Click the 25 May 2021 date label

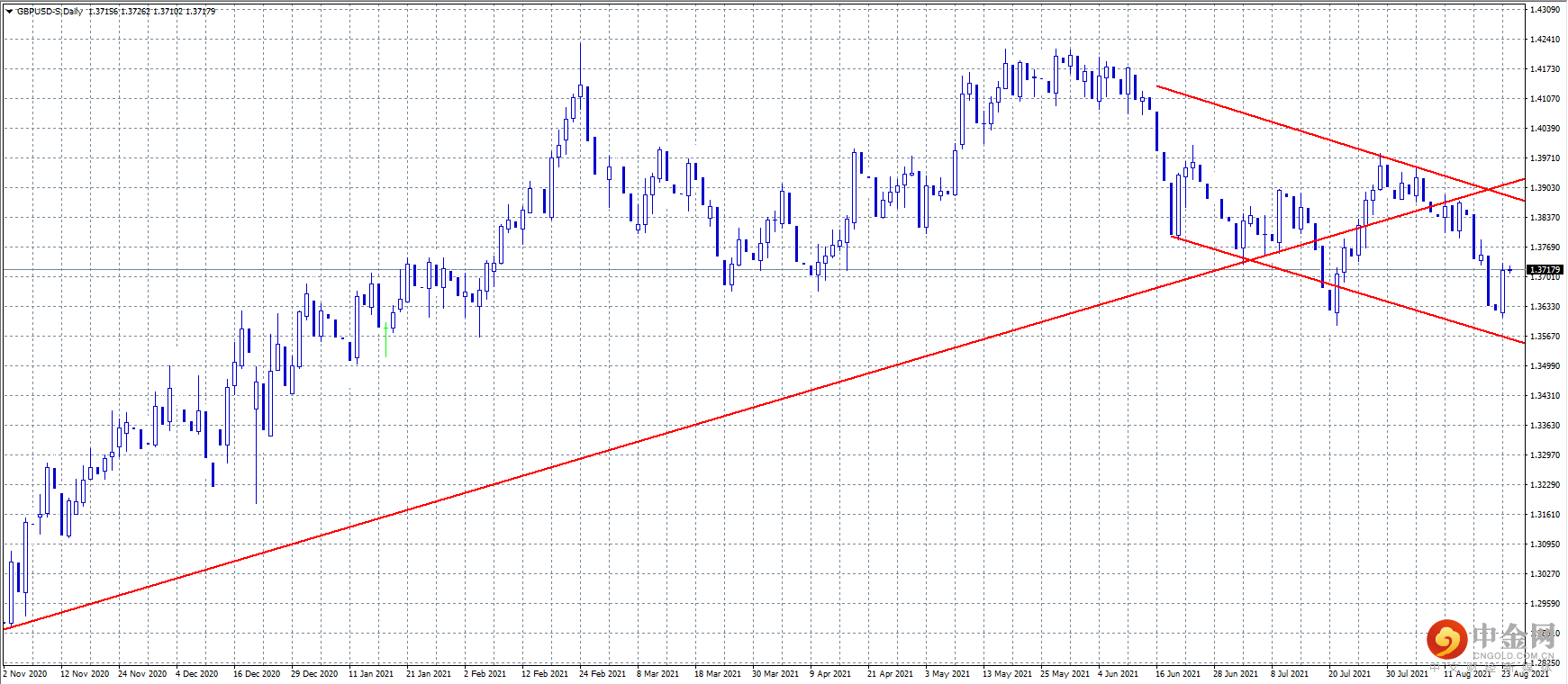point(1065,673)
